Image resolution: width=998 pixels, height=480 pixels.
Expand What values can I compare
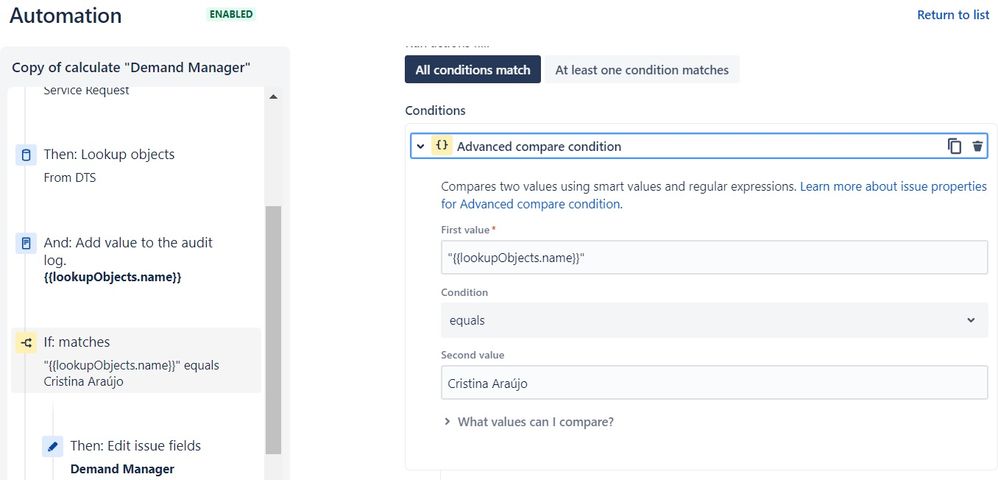[528, 421]
